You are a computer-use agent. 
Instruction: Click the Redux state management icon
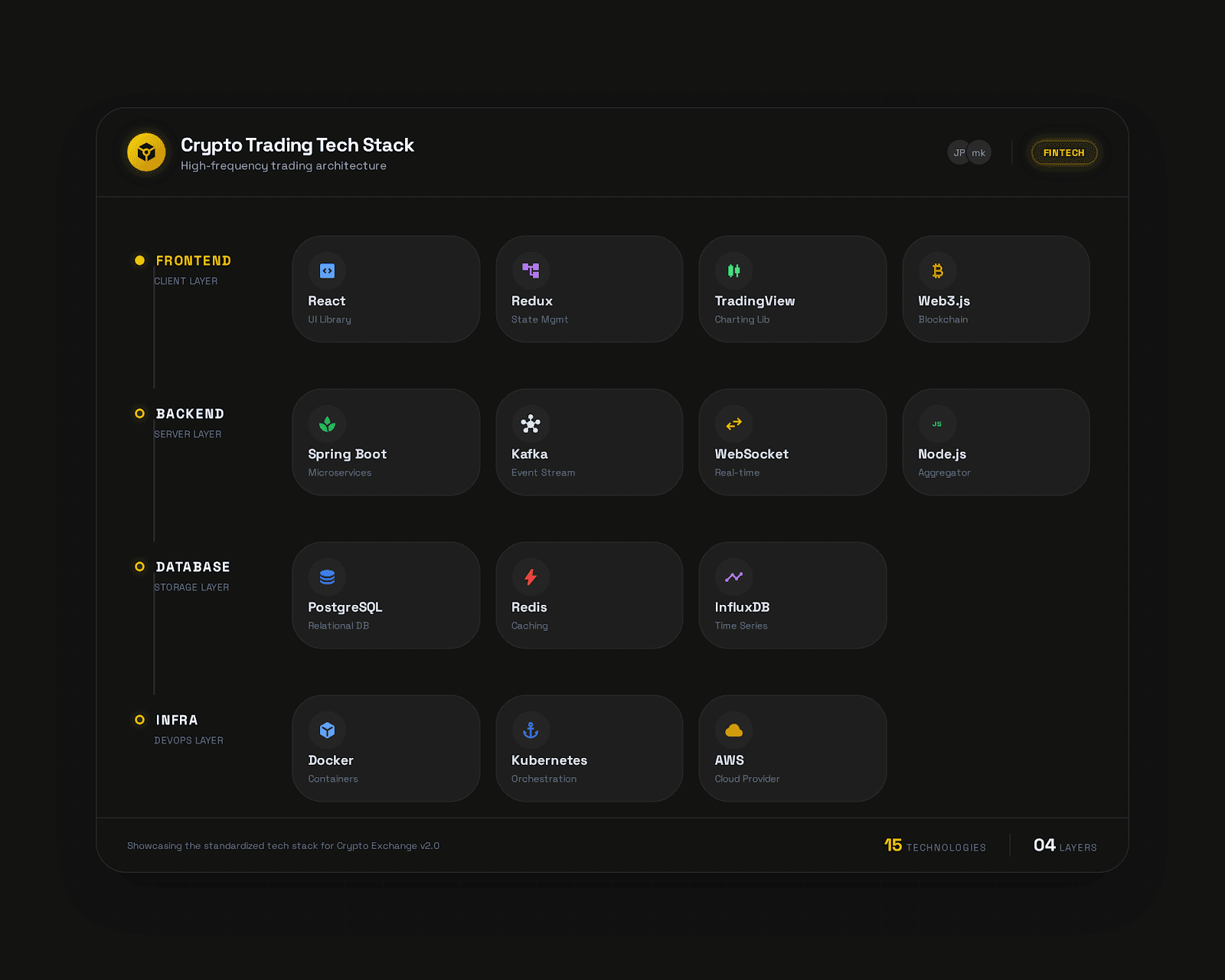tap(530, 270)
